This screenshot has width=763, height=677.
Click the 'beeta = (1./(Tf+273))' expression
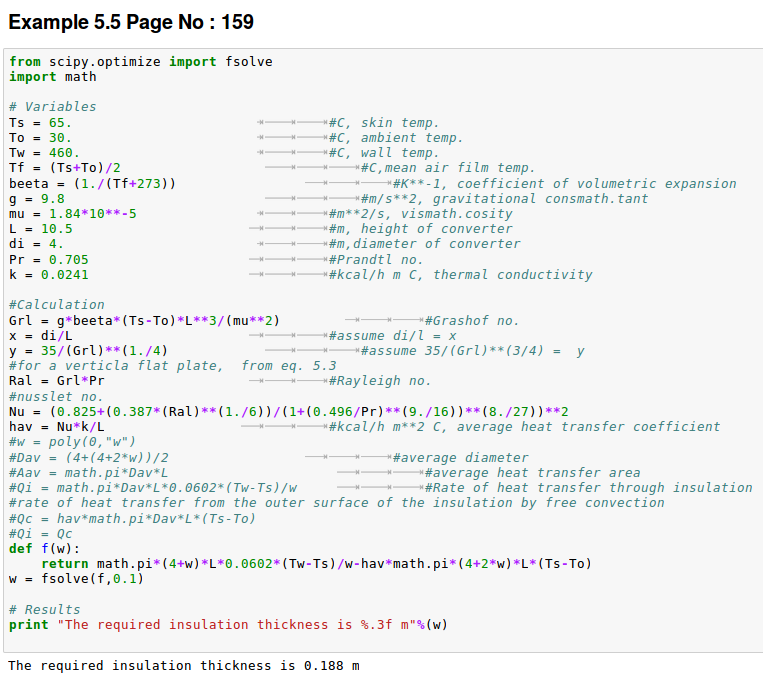point(92,184)
